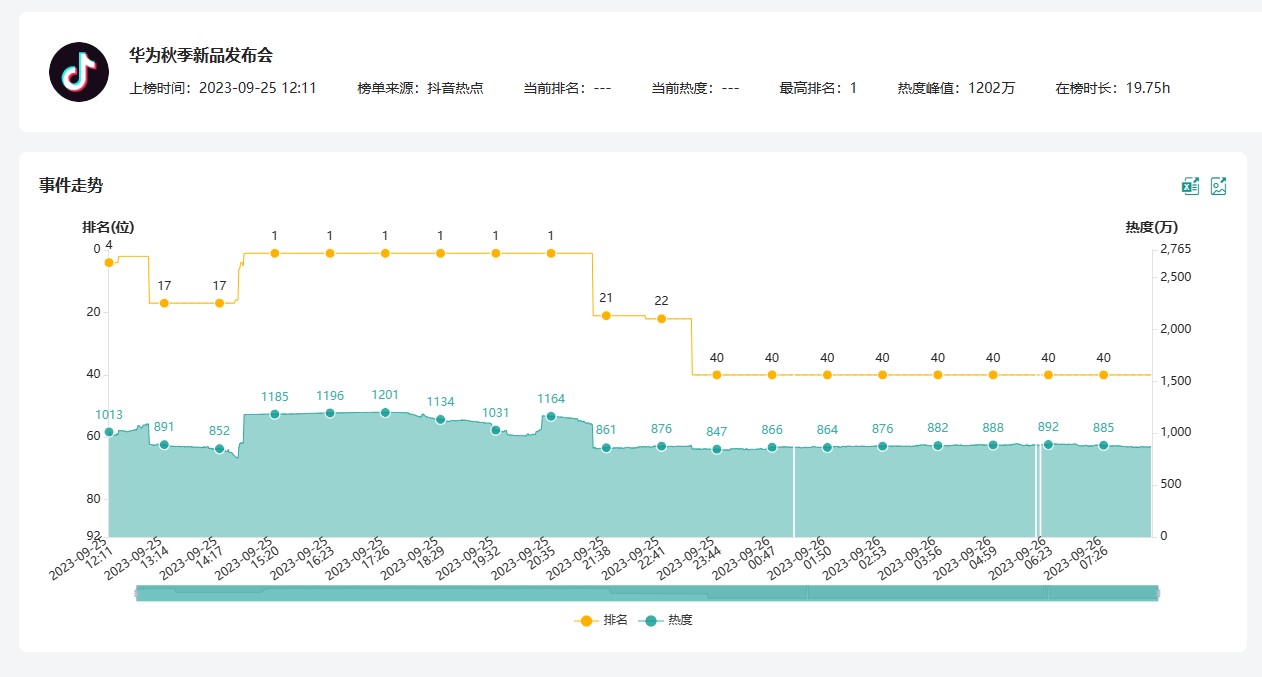
Task: Toggle the 热度 legend series
Action: coord(680,620)
